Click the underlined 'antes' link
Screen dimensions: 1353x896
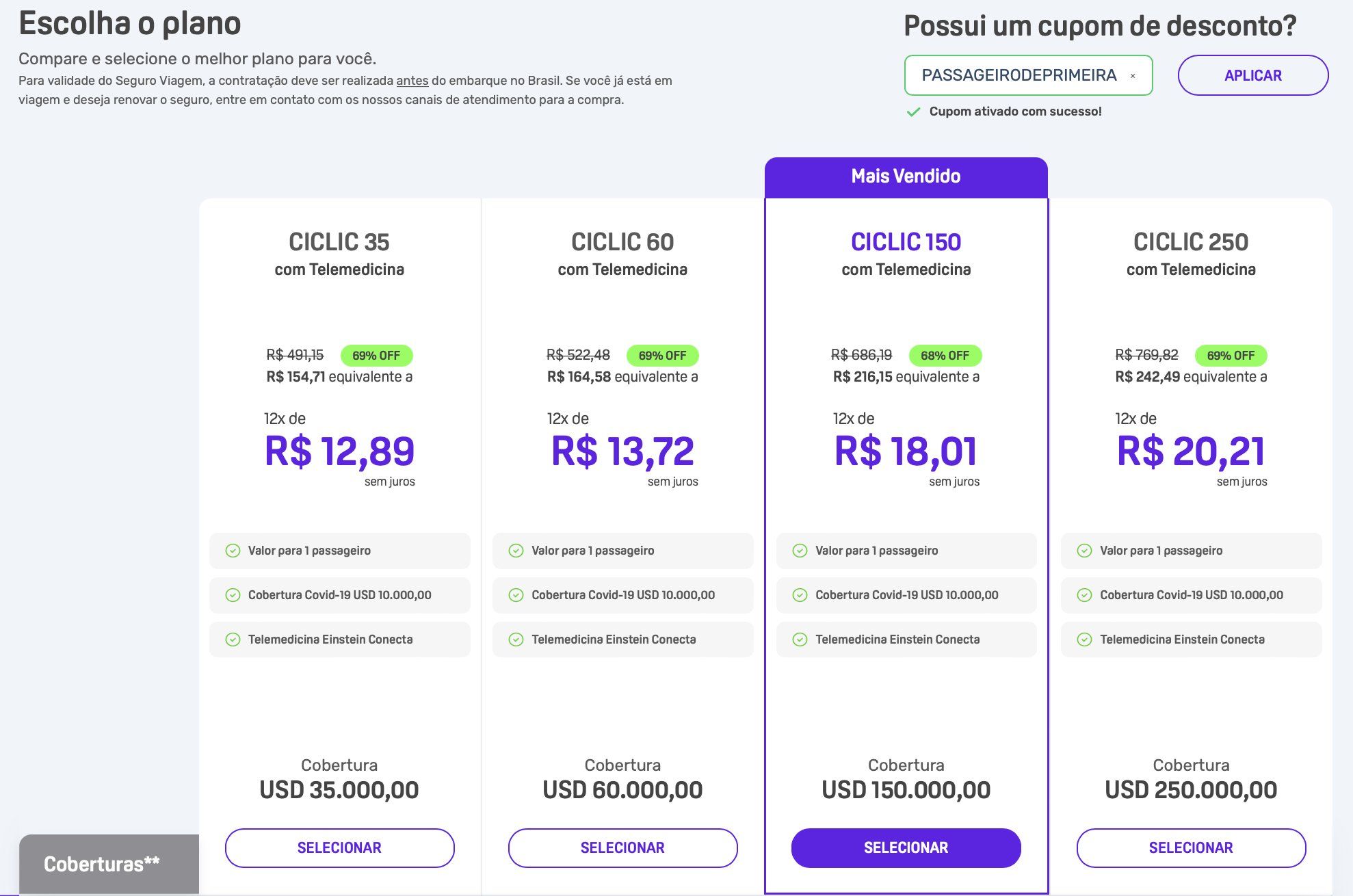click(412, 81)
